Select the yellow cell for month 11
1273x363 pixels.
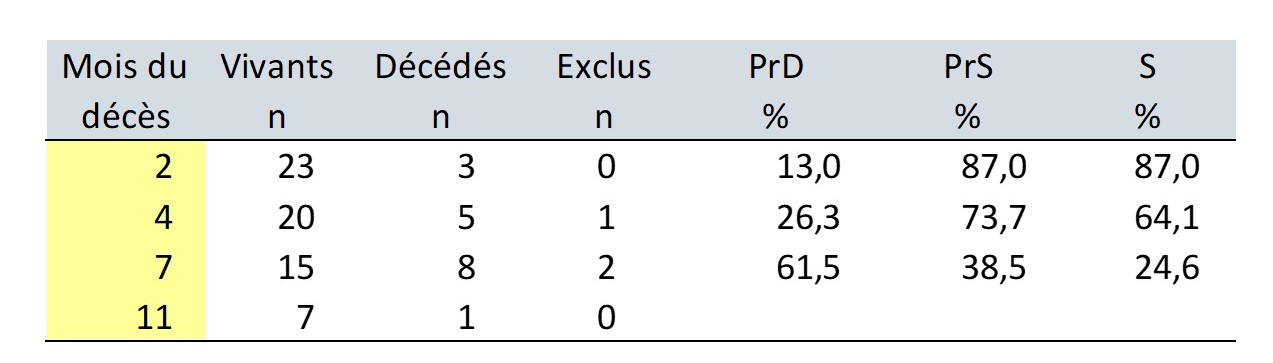(126, 316)
